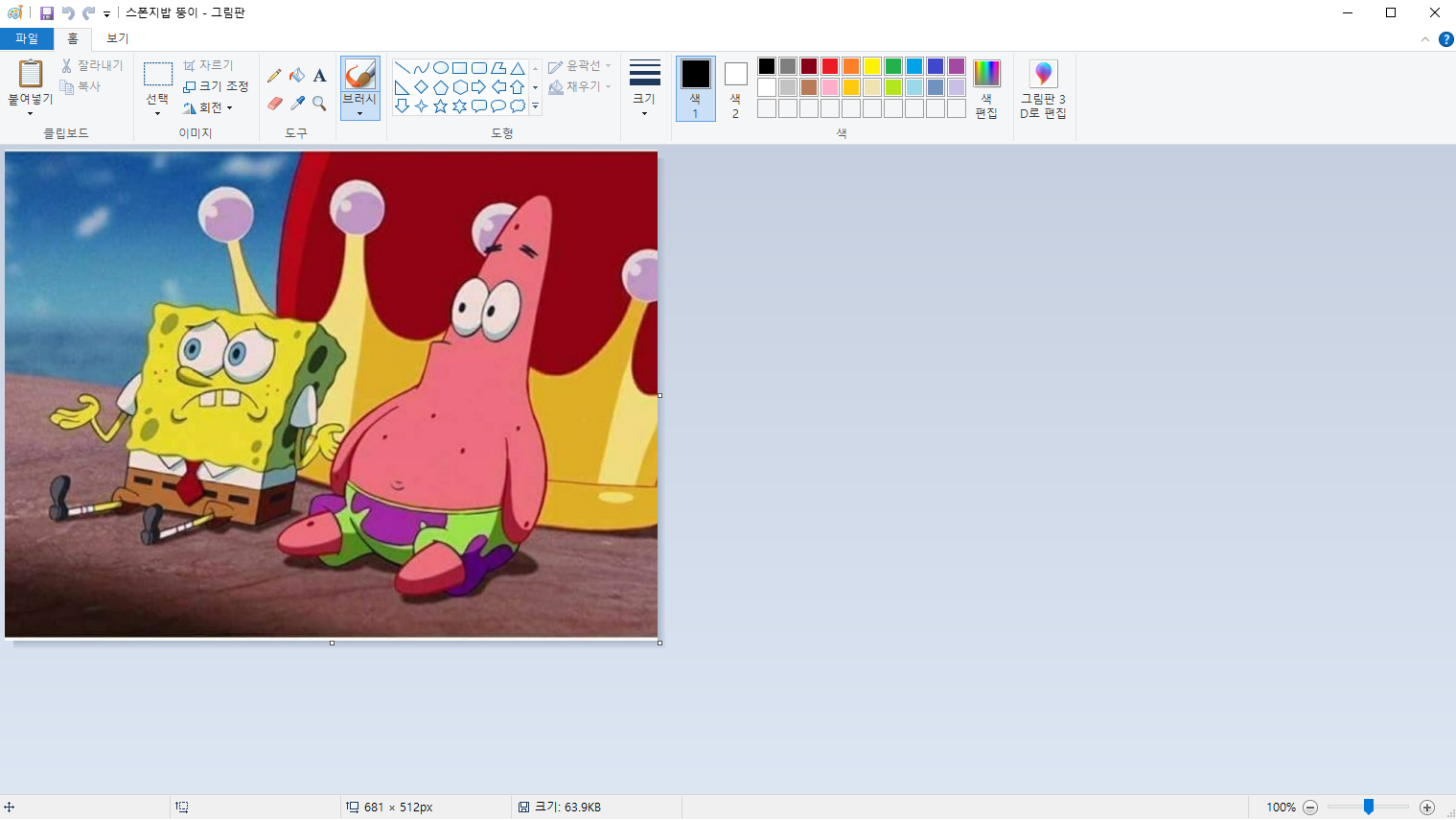Activate 색 2 background color
1456x820 pixels.
pos(735,88)
